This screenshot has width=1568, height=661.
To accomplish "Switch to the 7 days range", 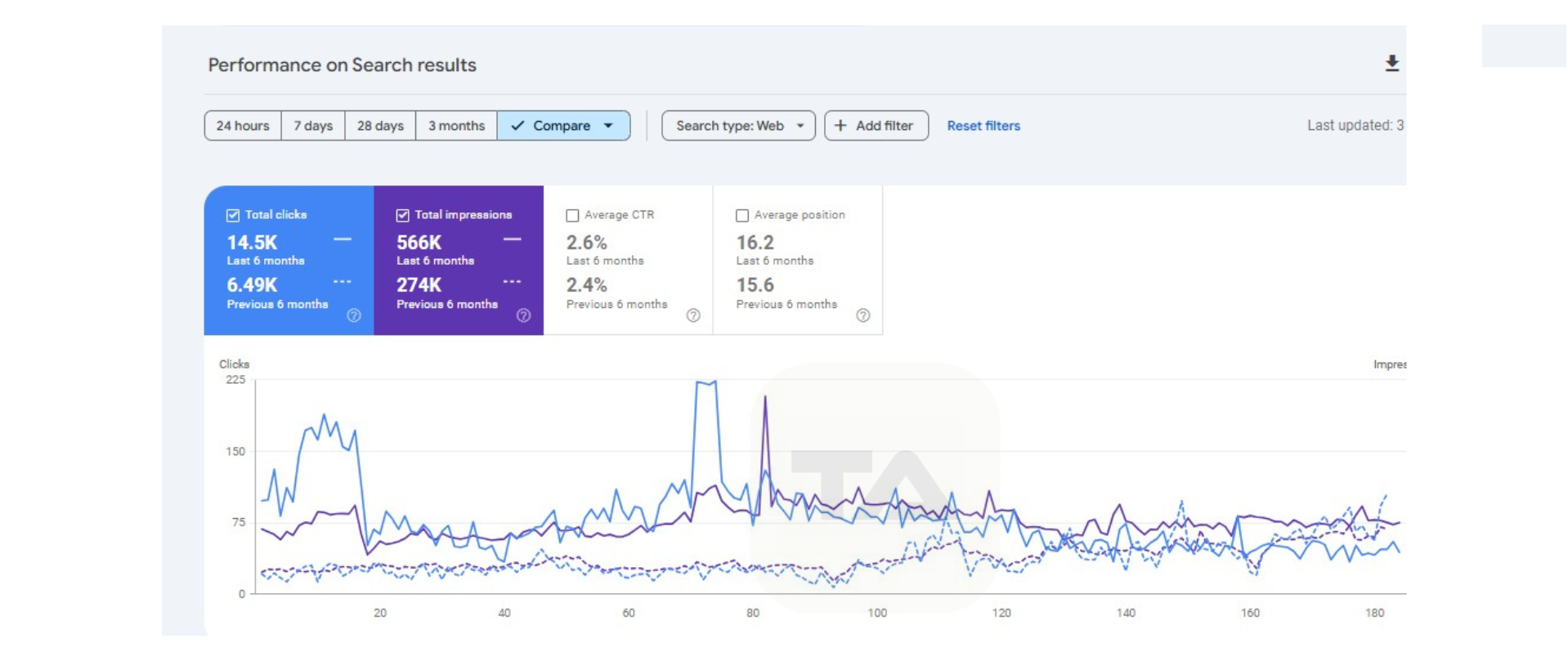I will tap(313, 126).
